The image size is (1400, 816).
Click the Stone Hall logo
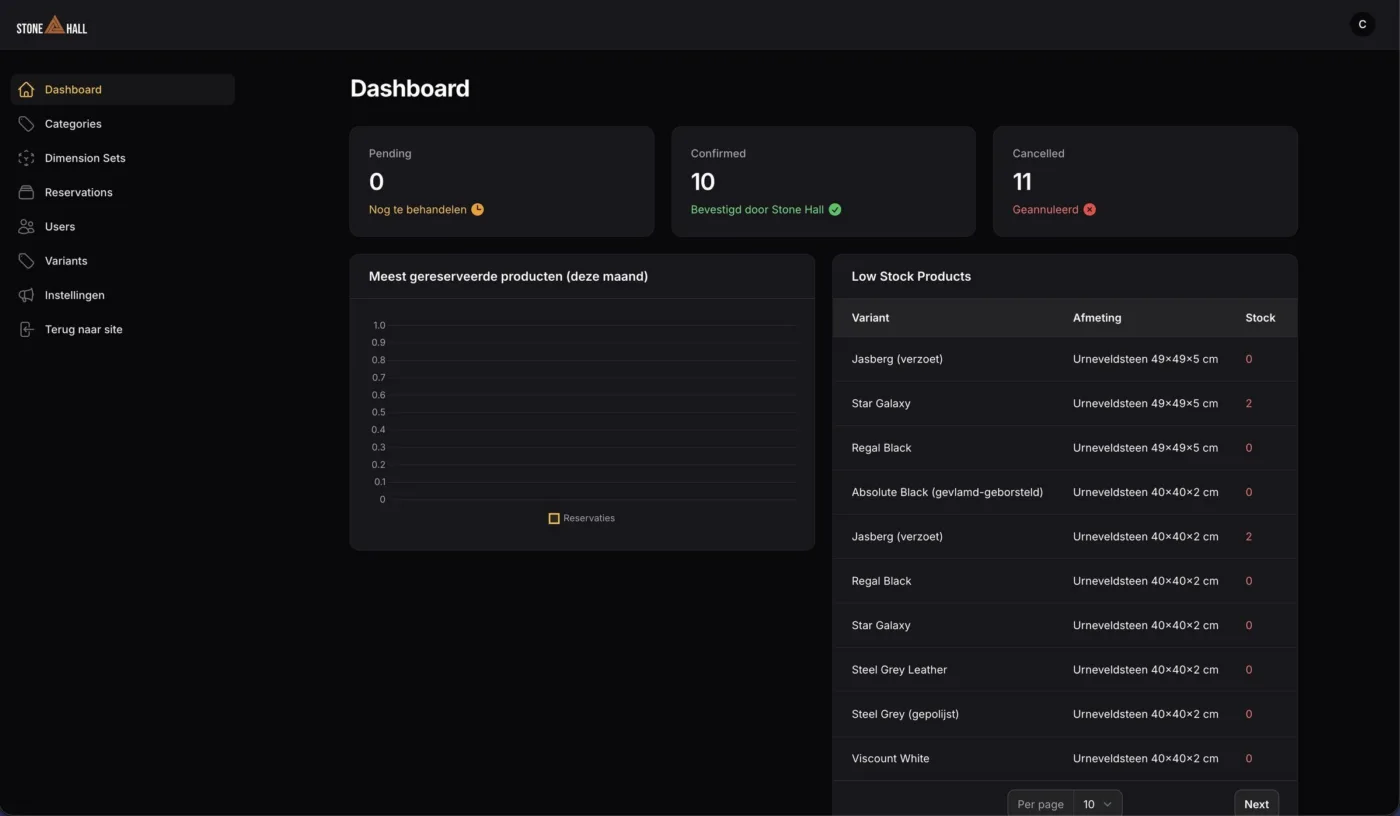(x=52, y=25)
